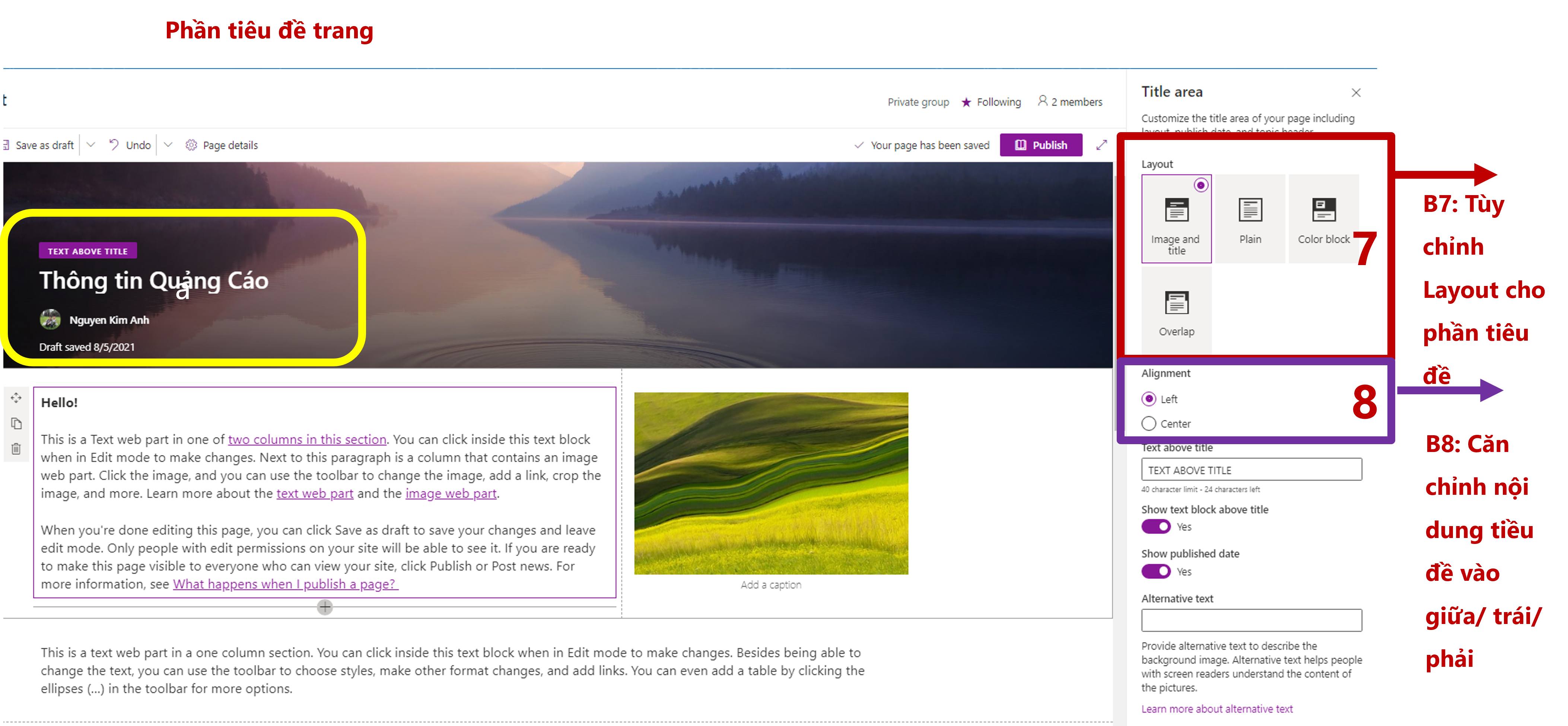Close the Title area panel
This screenshot has height=726, width=1568.
click(1355, 92)
